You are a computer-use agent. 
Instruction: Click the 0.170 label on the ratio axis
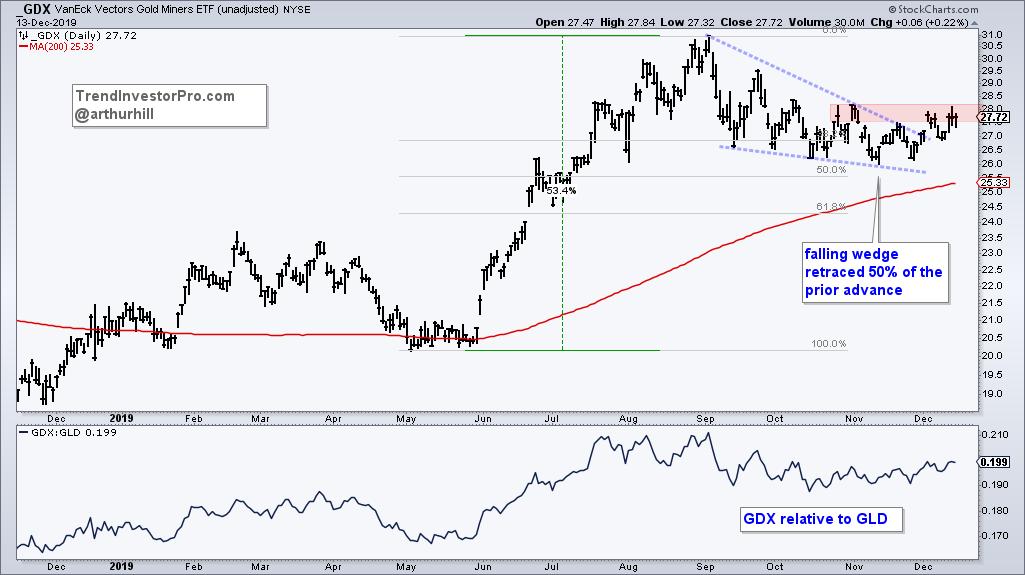point(994,536)
